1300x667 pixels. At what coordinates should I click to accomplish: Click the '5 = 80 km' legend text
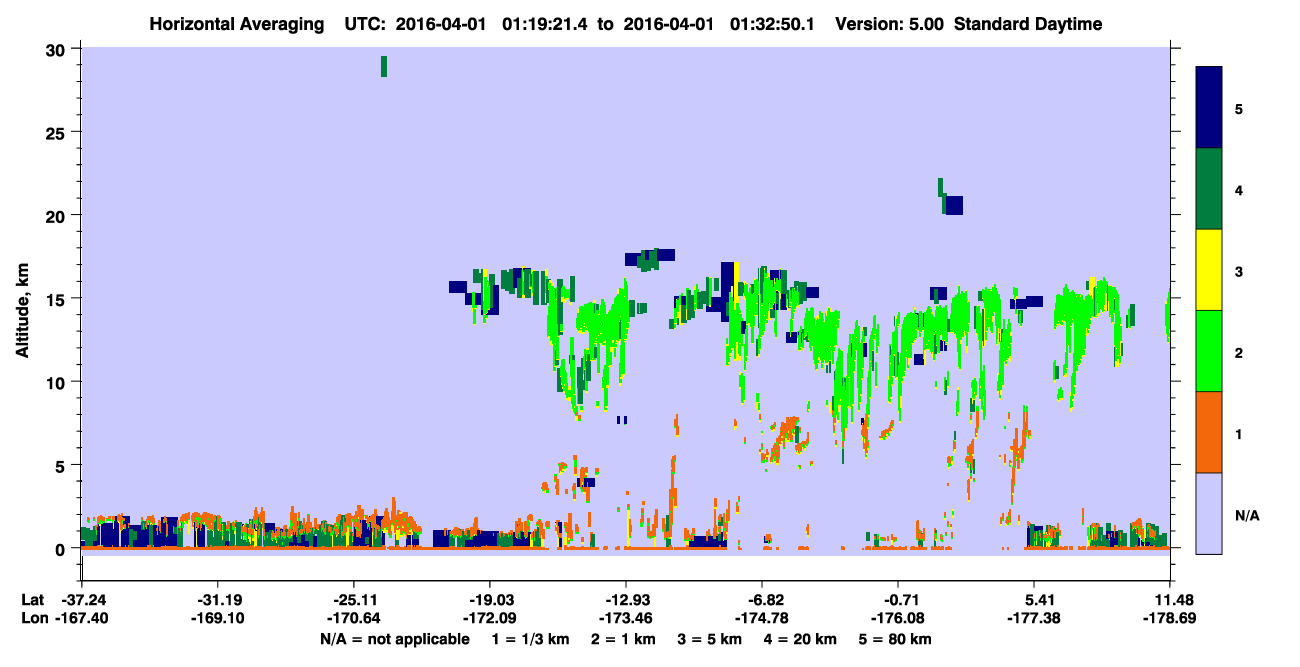point(896,639)
